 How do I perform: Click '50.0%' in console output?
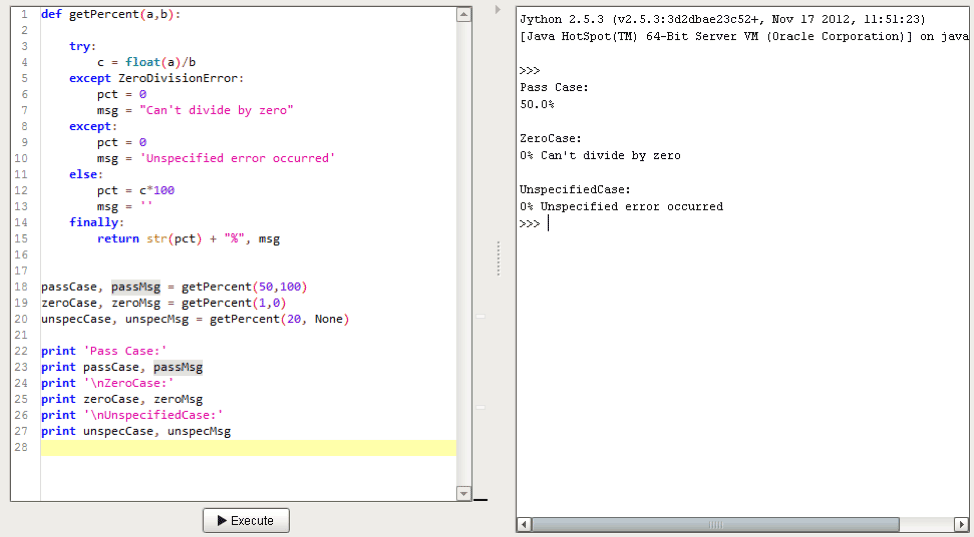(537, 104)
